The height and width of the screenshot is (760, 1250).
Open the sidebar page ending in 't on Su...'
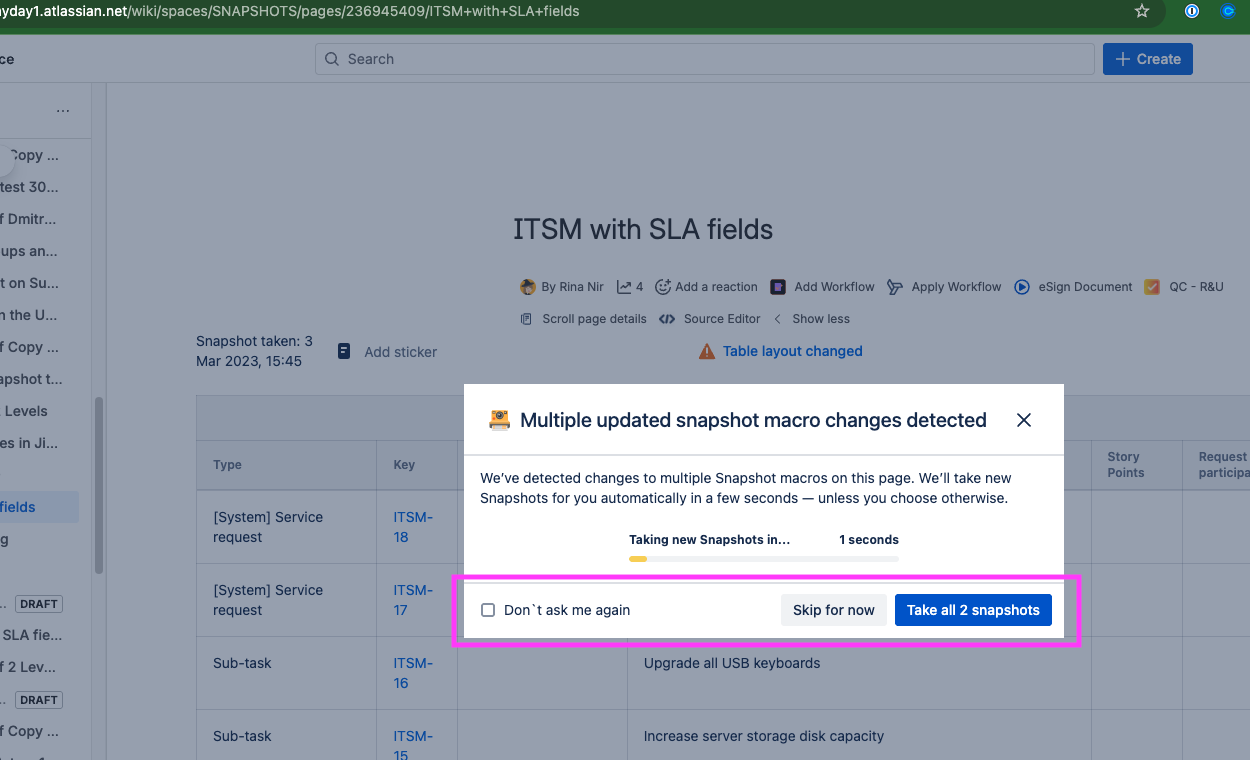tap(29, 283)
